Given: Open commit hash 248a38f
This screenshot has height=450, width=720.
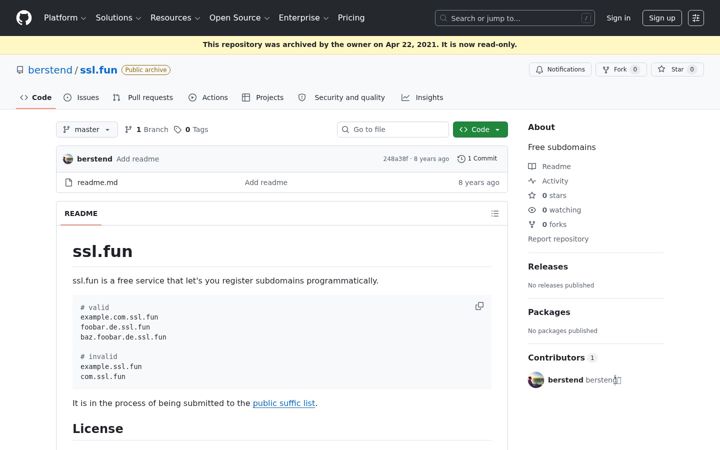Looking at the screenshot, I should (395, 159).
